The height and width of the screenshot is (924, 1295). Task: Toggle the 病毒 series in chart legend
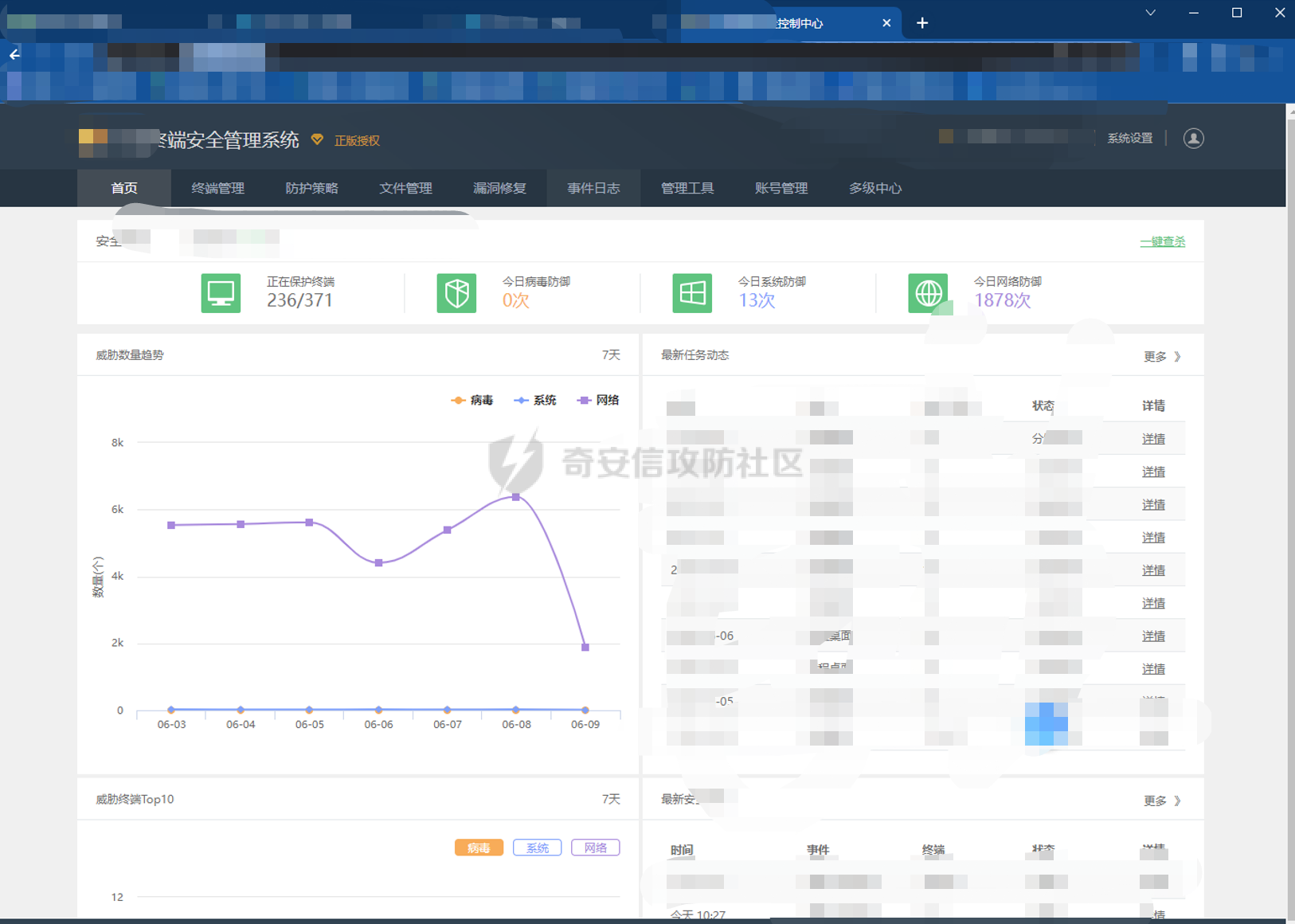pos(471,400)
